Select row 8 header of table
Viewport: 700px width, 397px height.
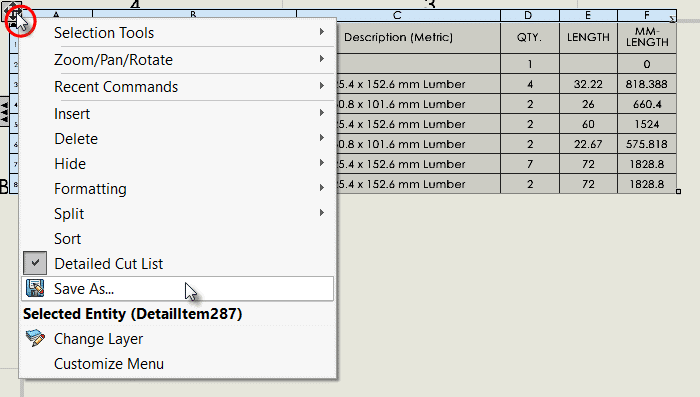[14, 184]
